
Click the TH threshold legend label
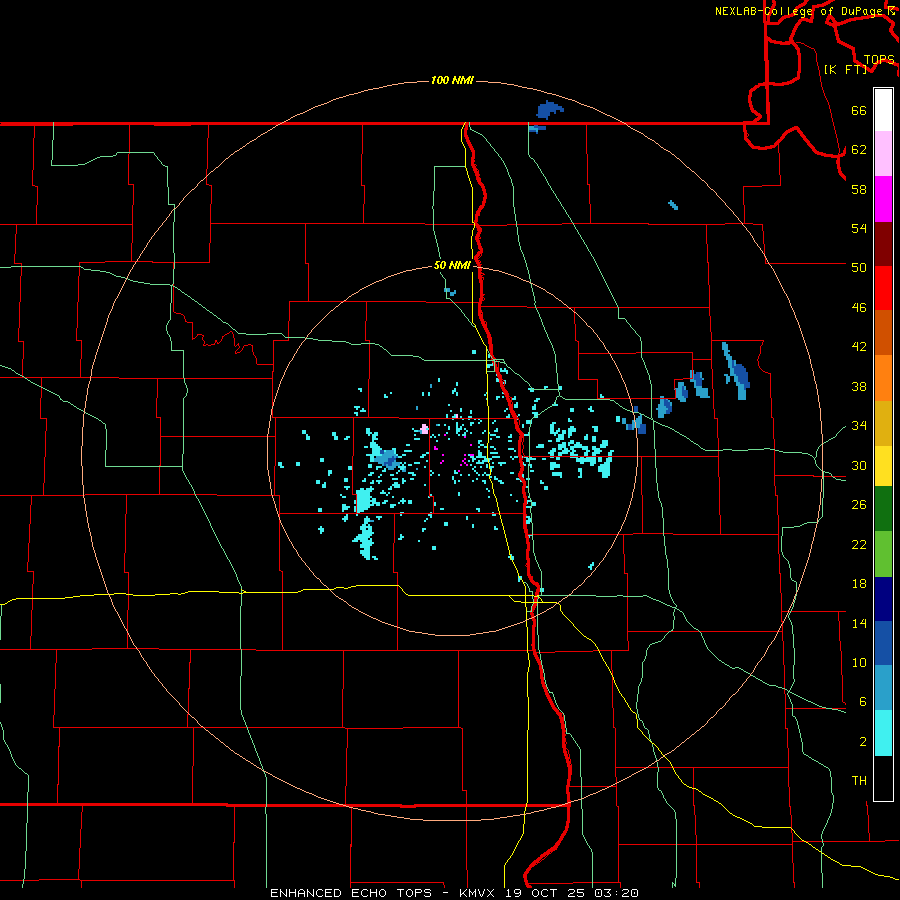click(859, 781)
